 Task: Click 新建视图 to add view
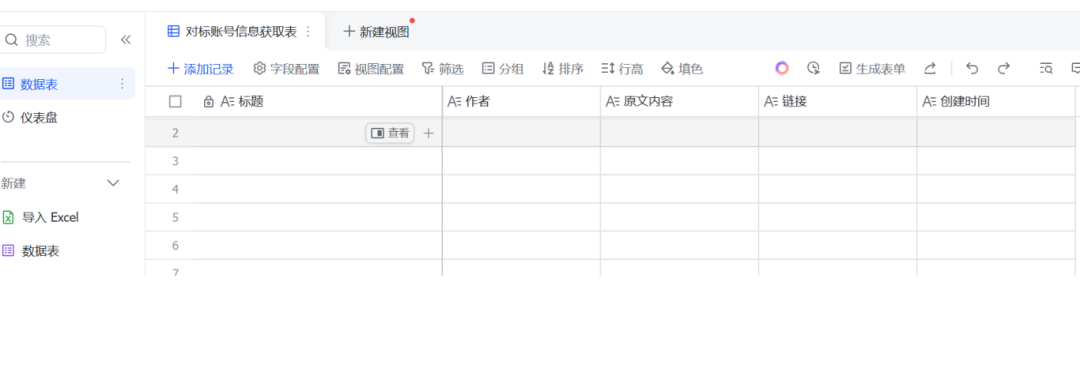pyautogui.click(x=376, y=32)
